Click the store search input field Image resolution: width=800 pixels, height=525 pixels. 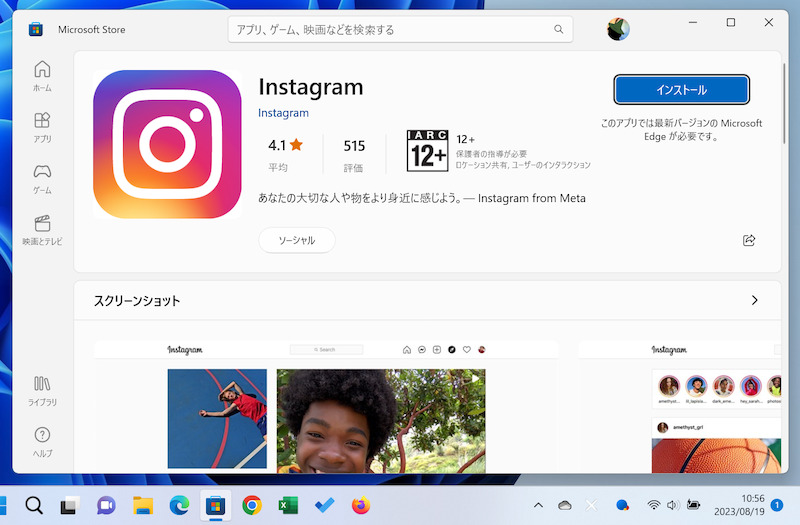click(x=390, y=30)
